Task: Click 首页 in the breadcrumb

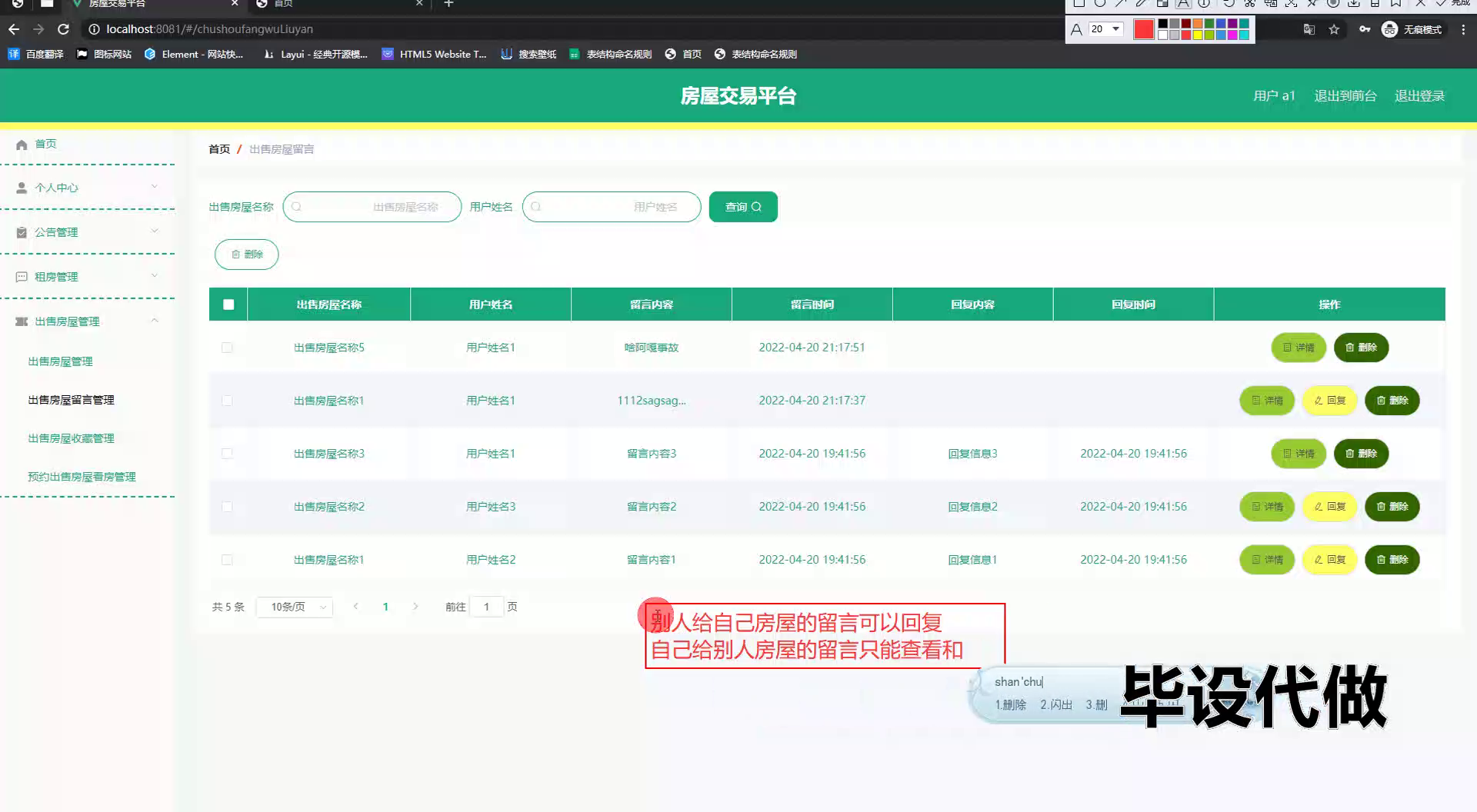Action: pos(219,149)
